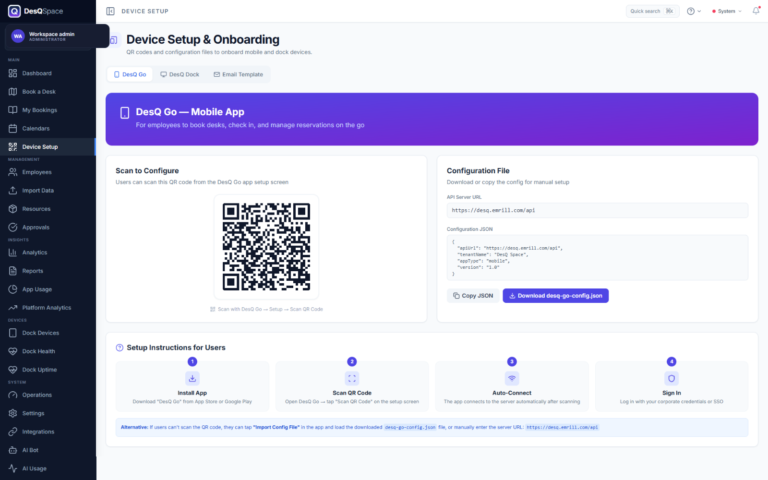Click the Scan QR Code step icon
The image size is (768, 480).
[x=352, y=378]
